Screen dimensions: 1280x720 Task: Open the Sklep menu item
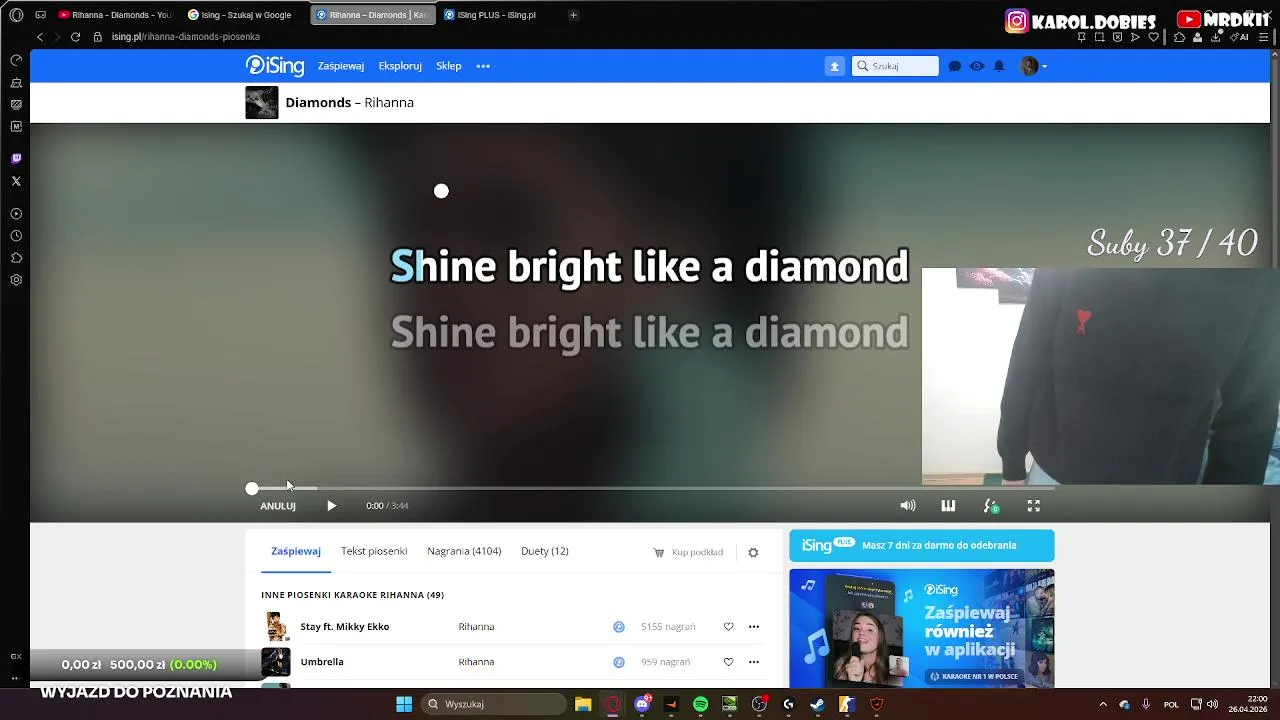pos(449,66)
